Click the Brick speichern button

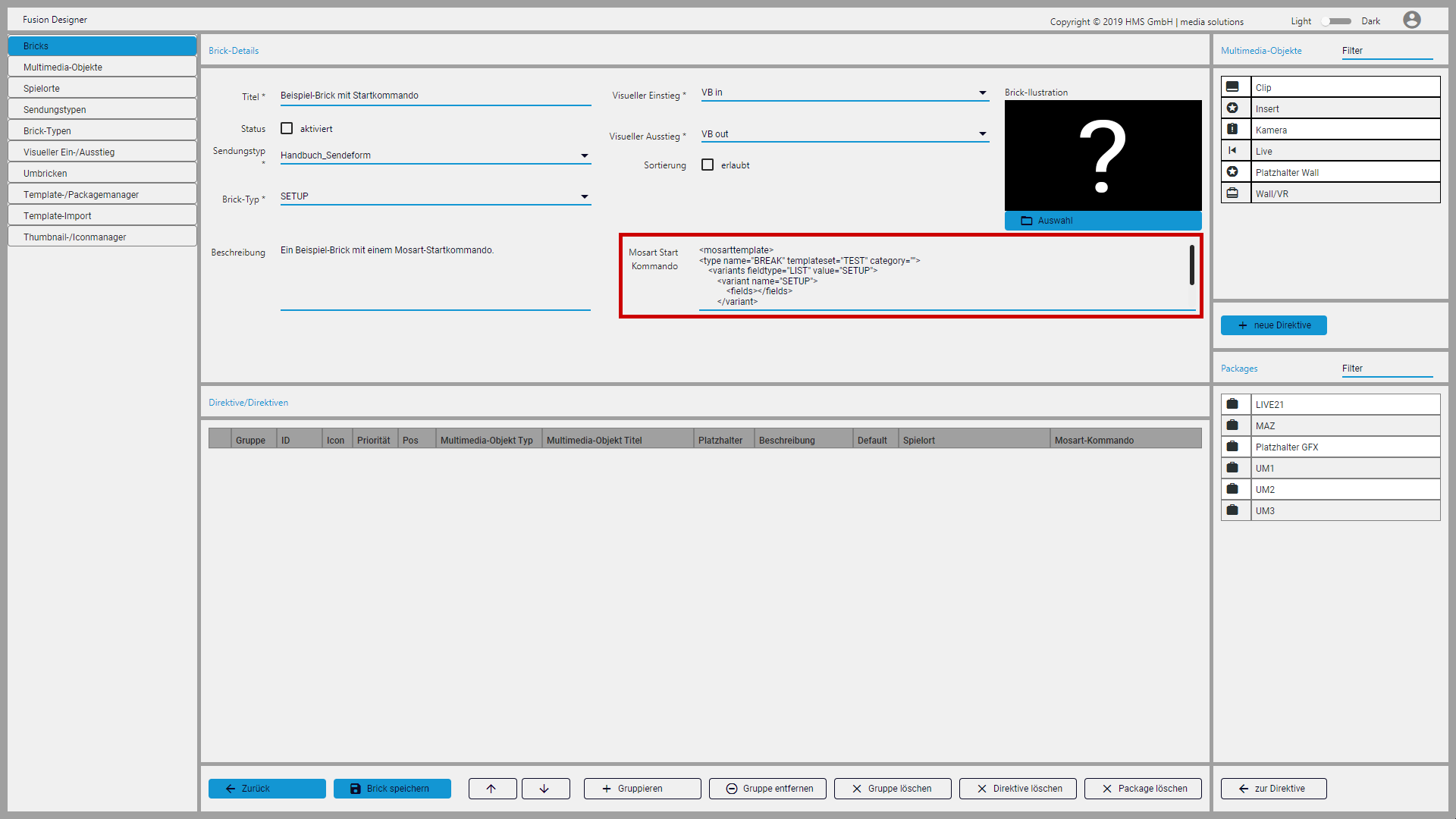coord(392,789)
